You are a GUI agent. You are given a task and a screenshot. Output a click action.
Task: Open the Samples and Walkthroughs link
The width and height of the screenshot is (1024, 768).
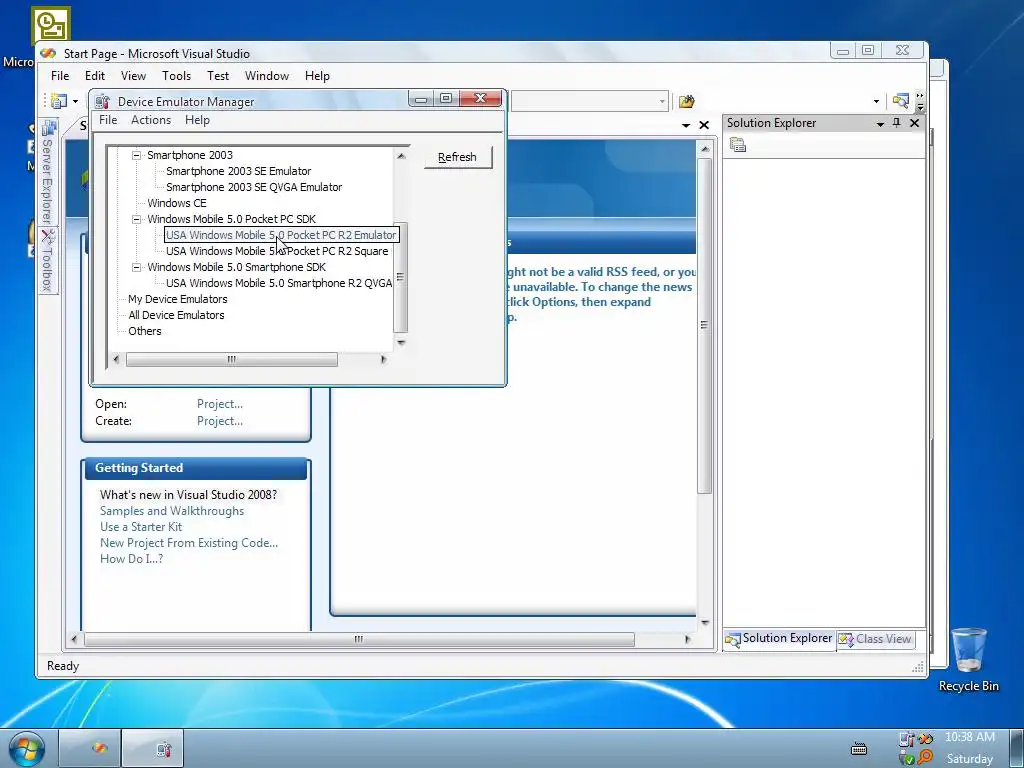click(x=172, y=511)
